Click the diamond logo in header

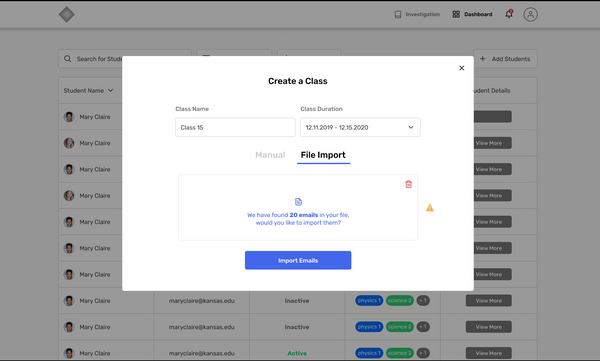click(67, 15)
